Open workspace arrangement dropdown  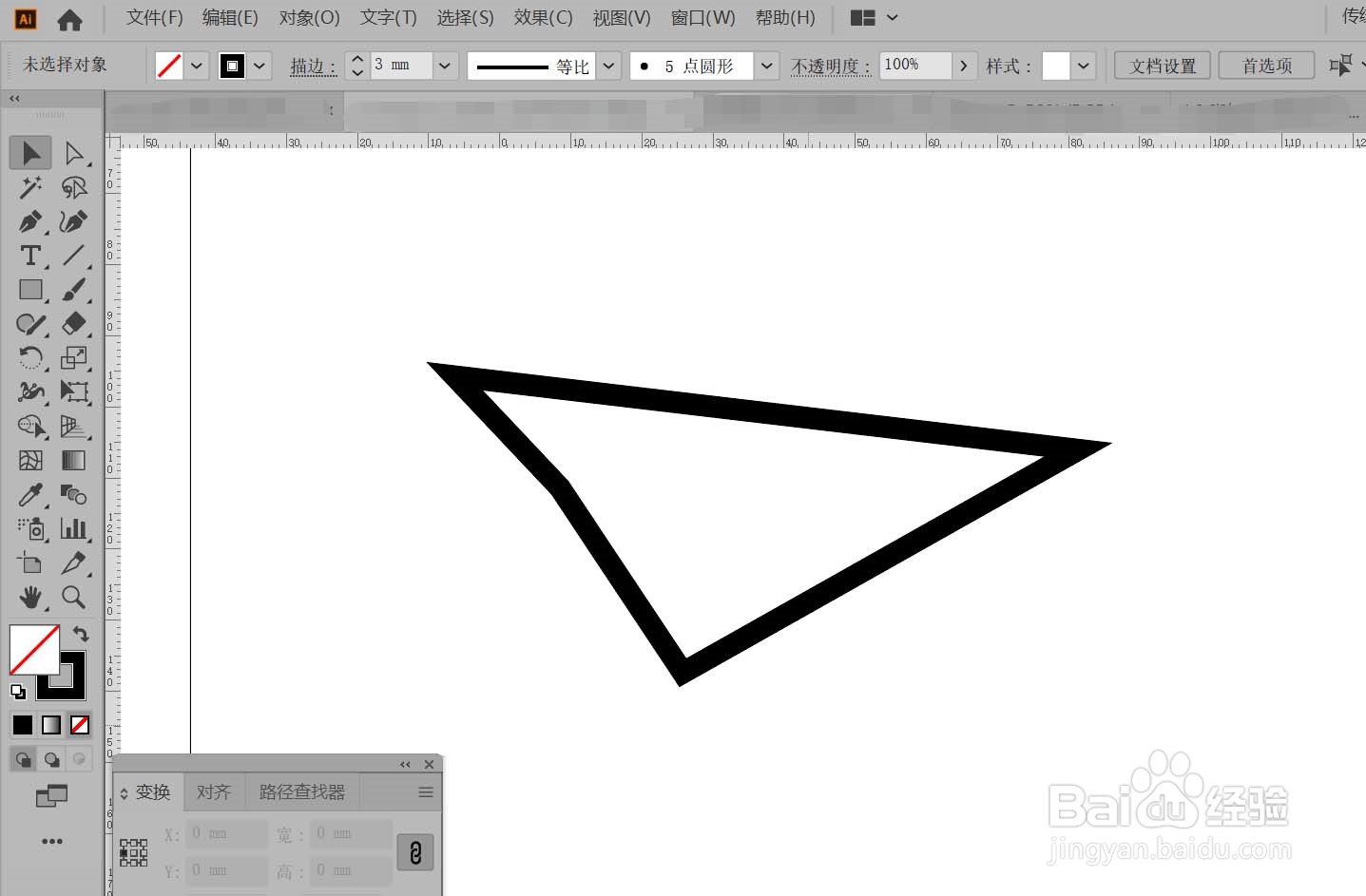pos(874,18)
